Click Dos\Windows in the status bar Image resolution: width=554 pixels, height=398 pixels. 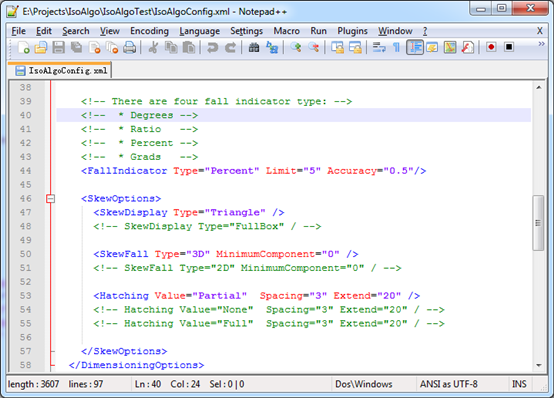point(364,384)
